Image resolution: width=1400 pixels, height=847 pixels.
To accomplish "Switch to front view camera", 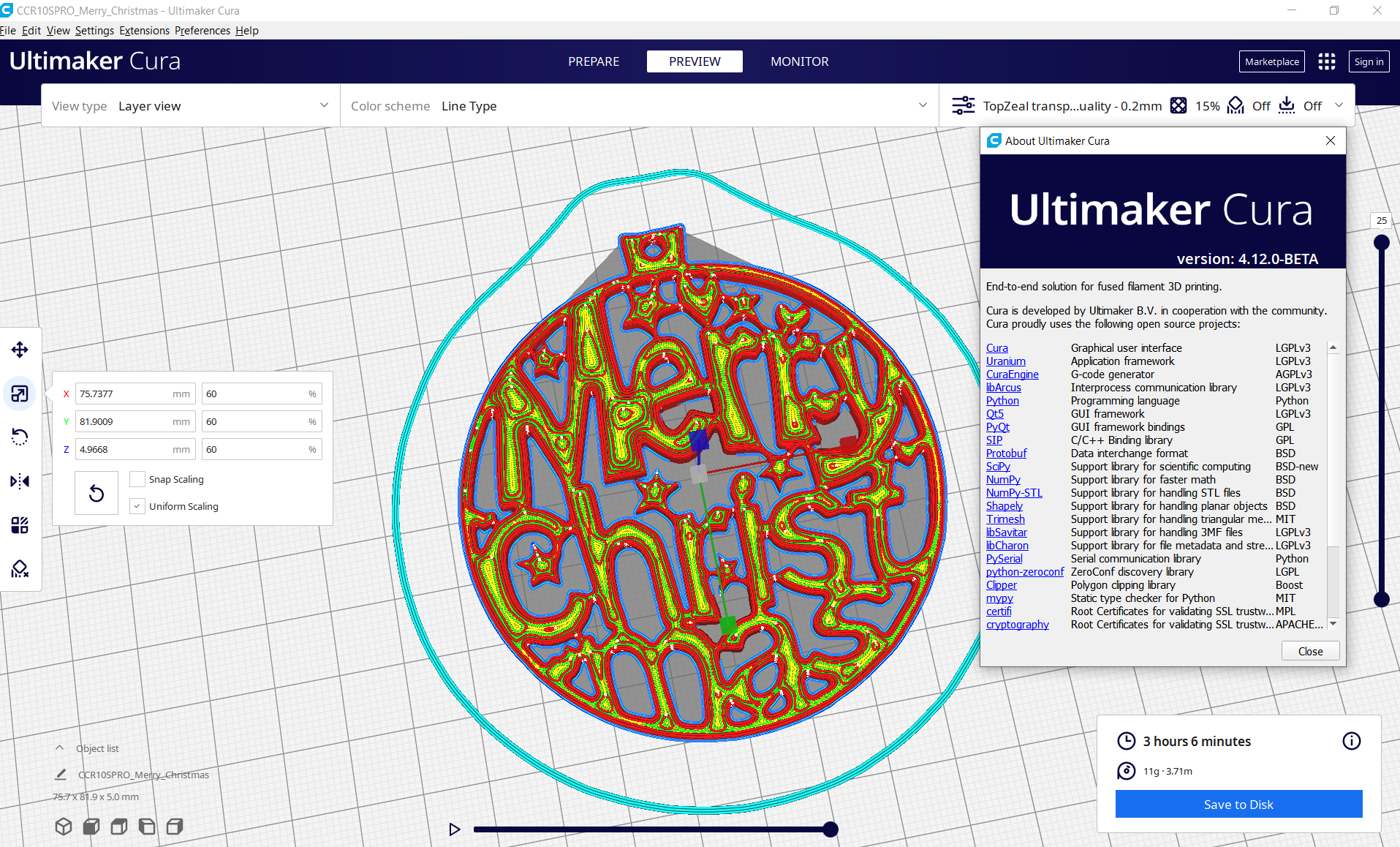I will (91, 827).
